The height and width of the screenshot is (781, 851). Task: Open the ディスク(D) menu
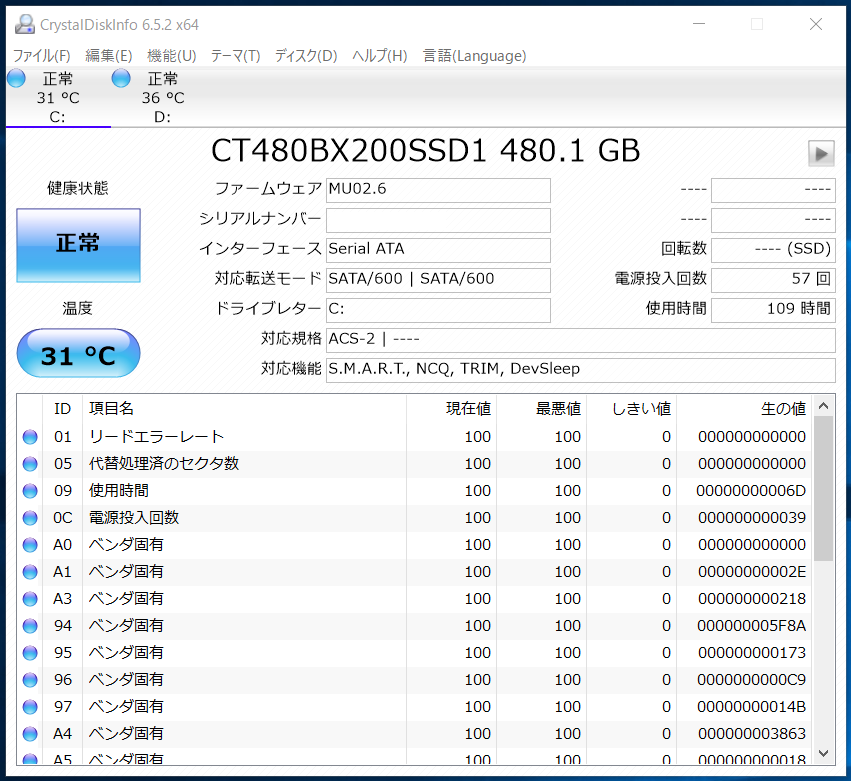306,56
